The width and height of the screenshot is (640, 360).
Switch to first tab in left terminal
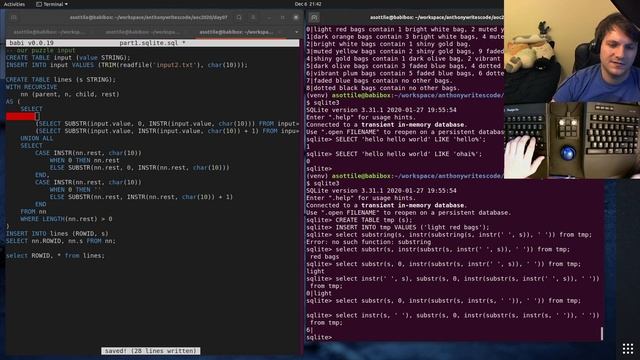pyautogui.click(x=49, y=32)
